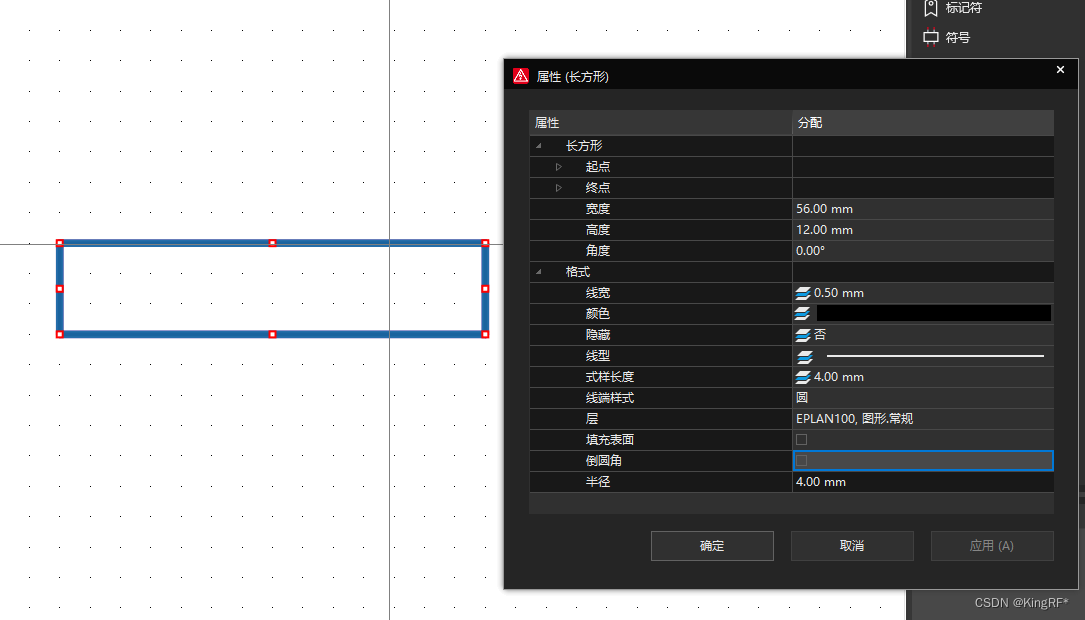The image size is (1085, 620).
Task: Select the 角度 property label
Action: click(x=598, y=251)
